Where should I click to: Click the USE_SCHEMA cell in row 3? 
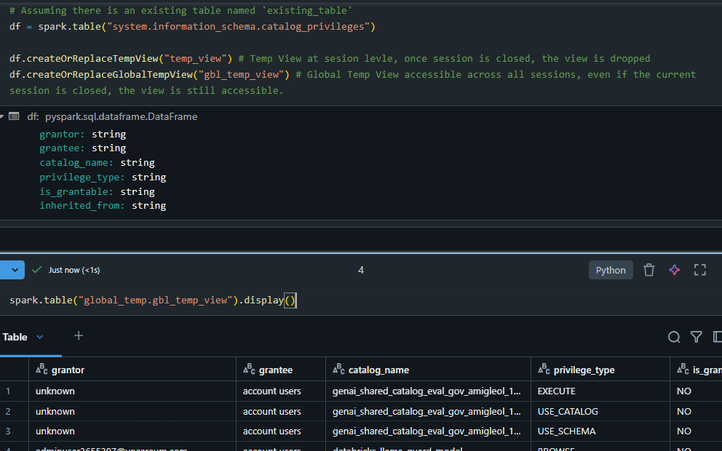566,431
